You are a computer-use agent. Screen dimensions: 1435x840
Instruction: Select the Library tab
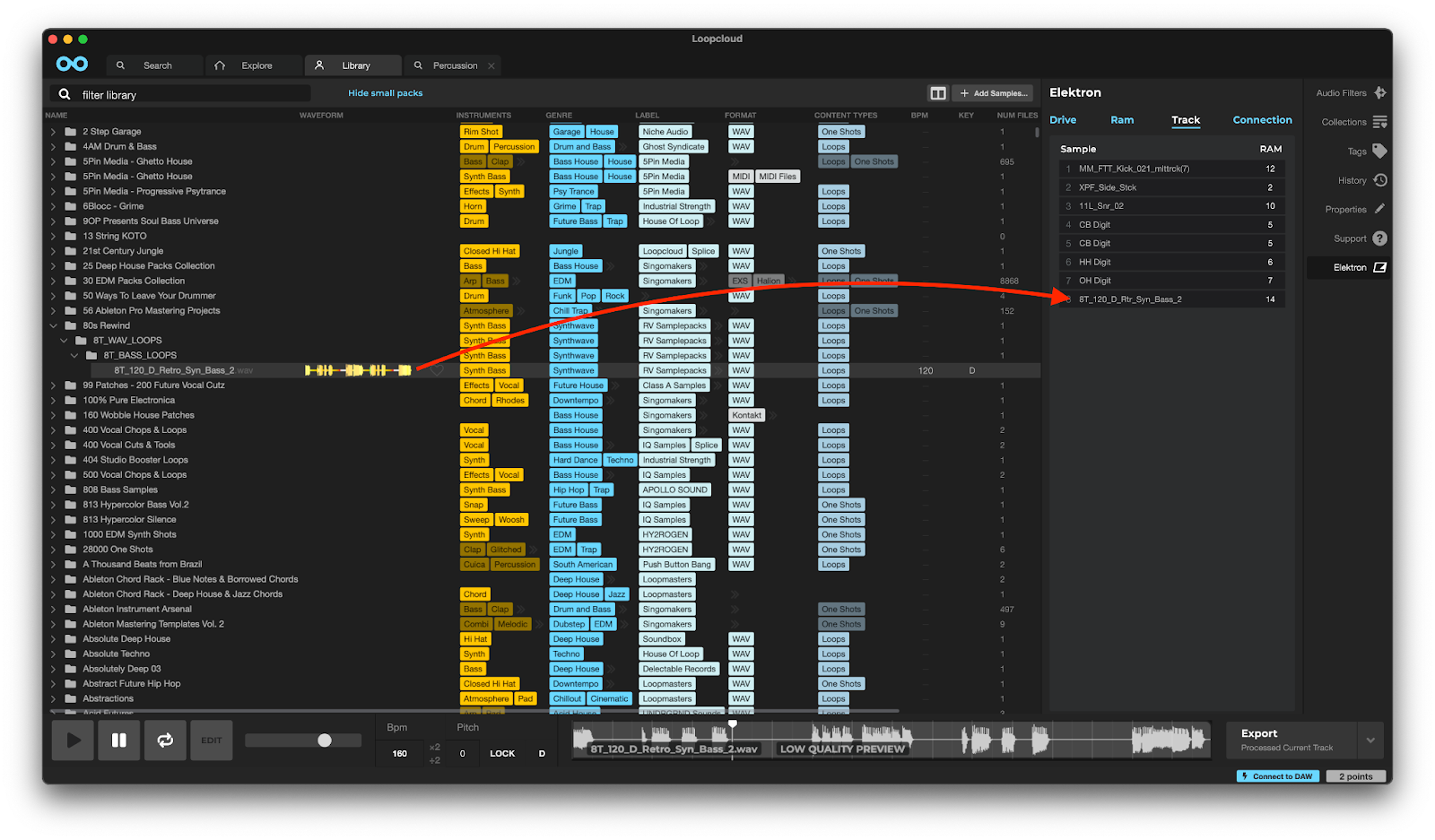coord(353,65)
